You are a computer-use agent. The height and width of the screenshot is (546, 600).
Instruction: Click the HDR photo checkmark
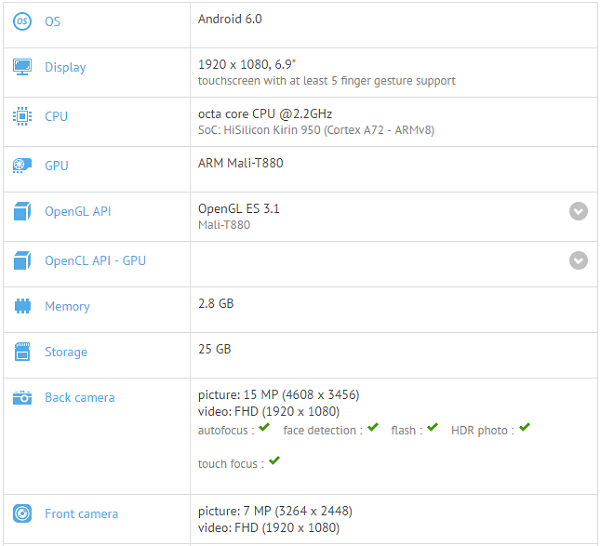(x=524, y=428)
